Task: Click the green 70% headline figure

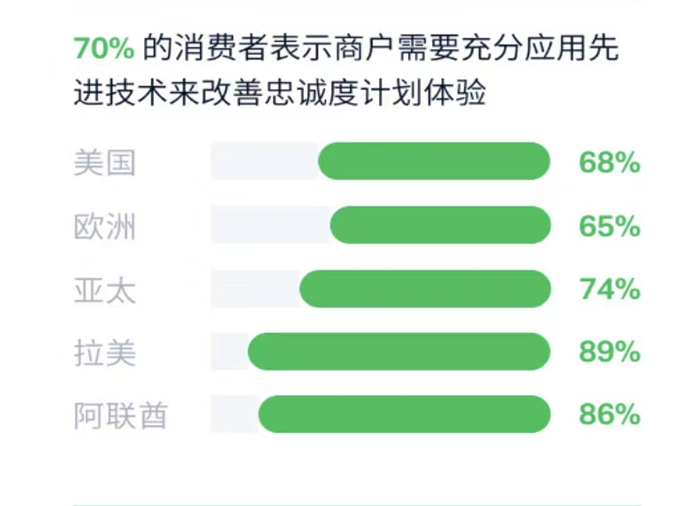Action: point(104,49)
